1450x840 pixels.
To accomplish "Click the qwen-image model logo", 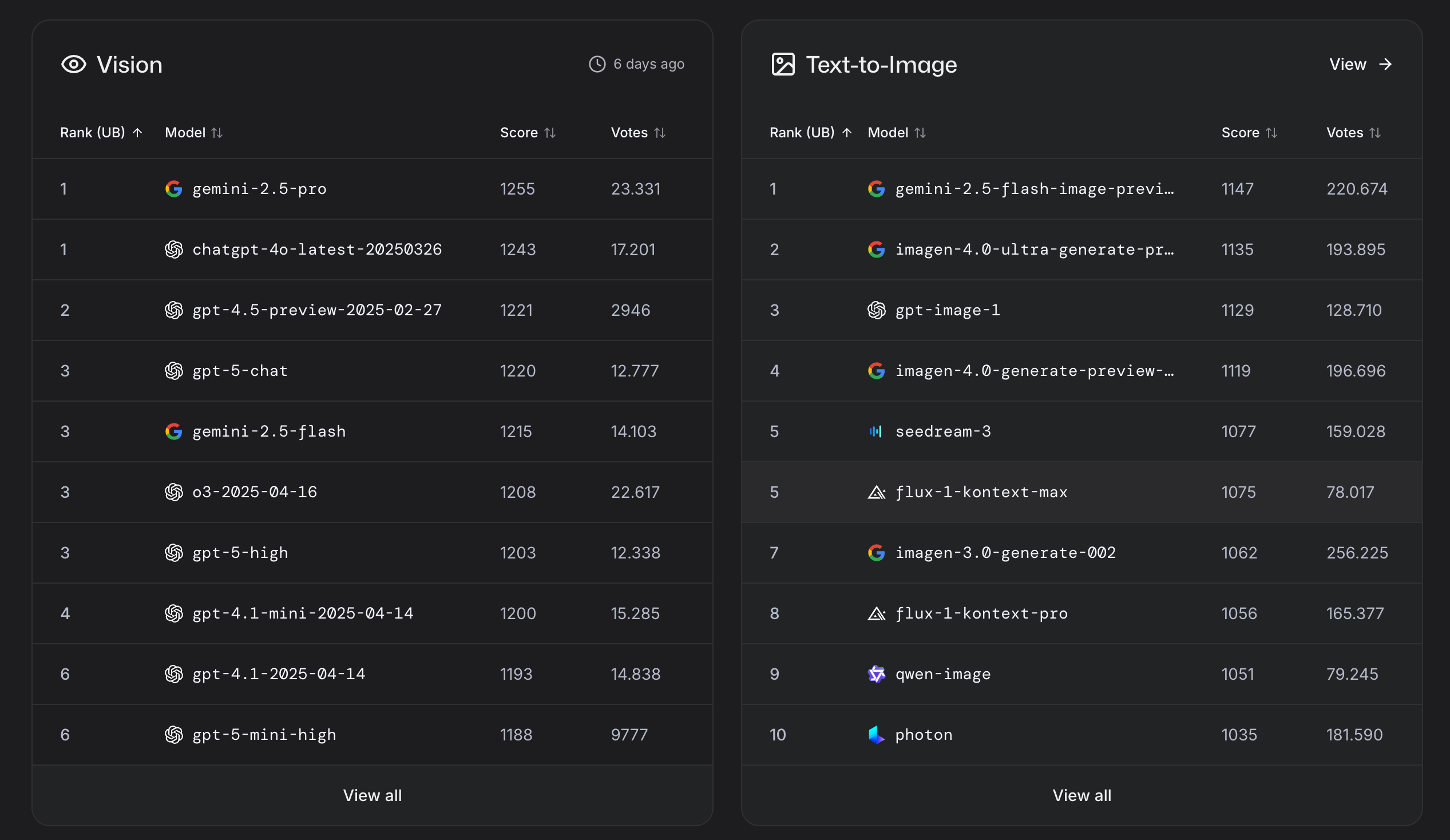I will [x=875, y=673].
